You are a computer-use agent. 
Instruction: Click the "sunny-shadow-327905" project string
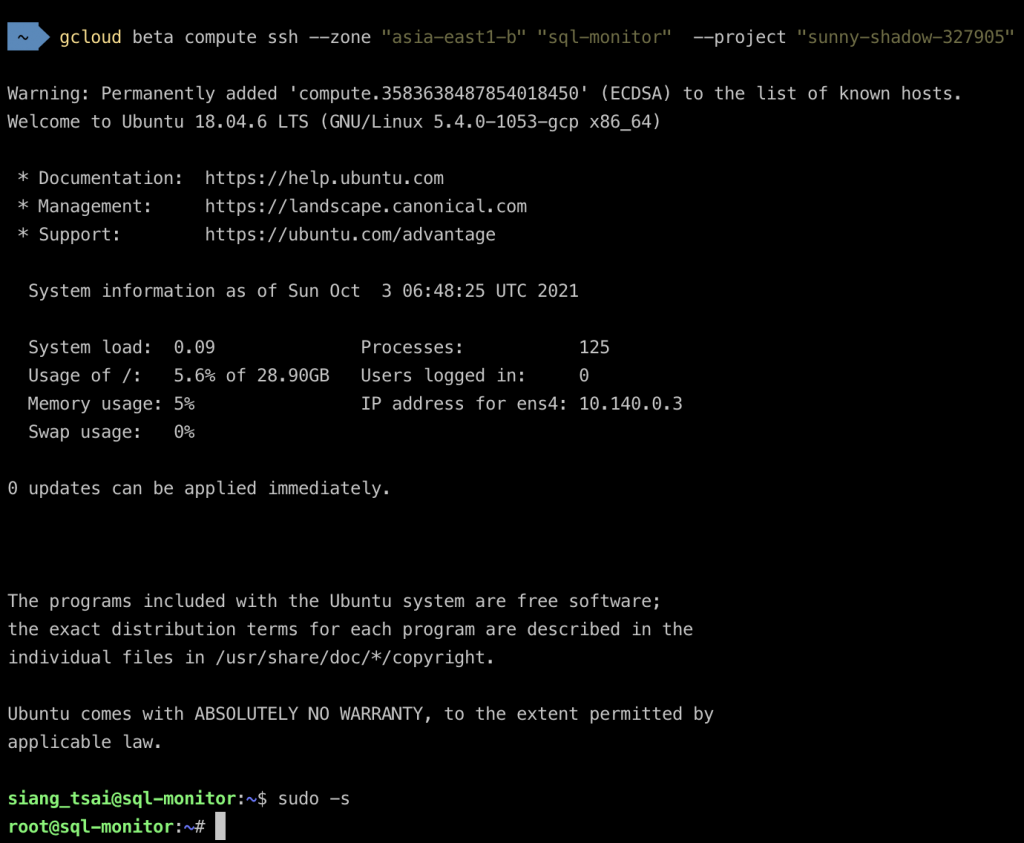pos(905,37)
